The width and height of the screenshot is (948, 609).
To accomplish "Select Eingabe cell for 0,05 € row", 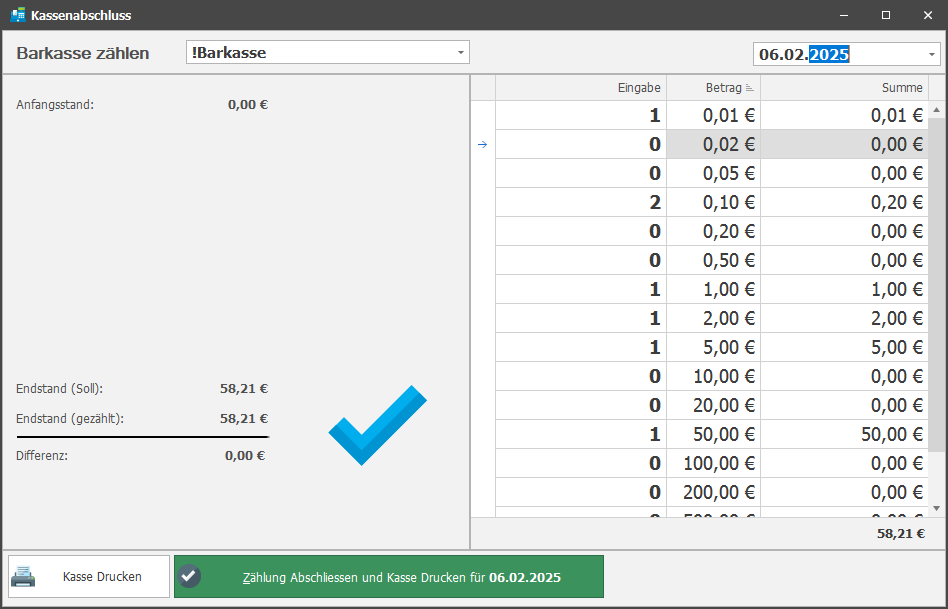I will tap(581, 174).
